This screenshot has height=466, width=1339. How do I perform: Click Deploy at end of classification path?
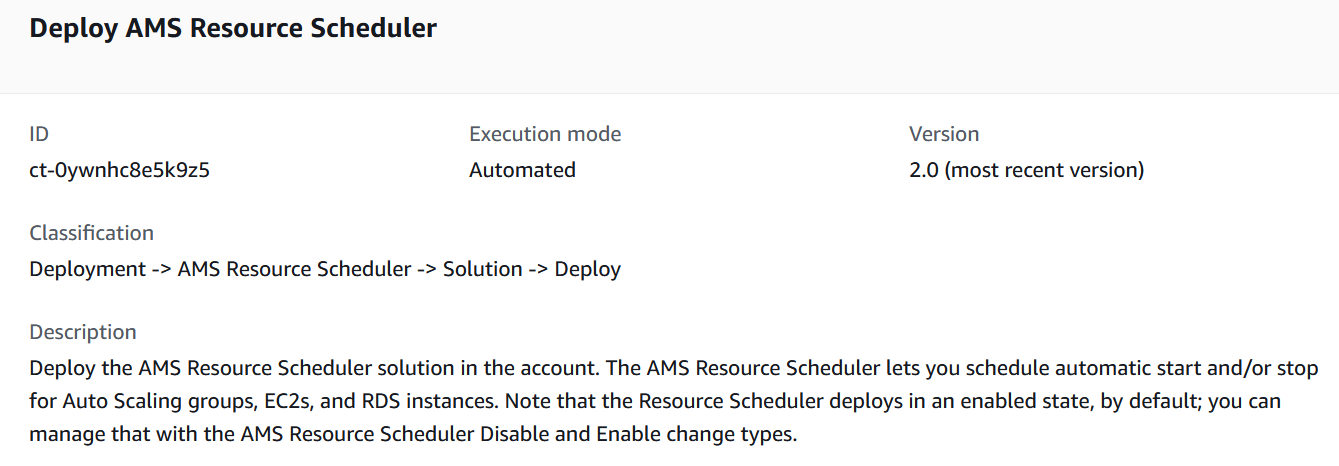click(588, 269)
